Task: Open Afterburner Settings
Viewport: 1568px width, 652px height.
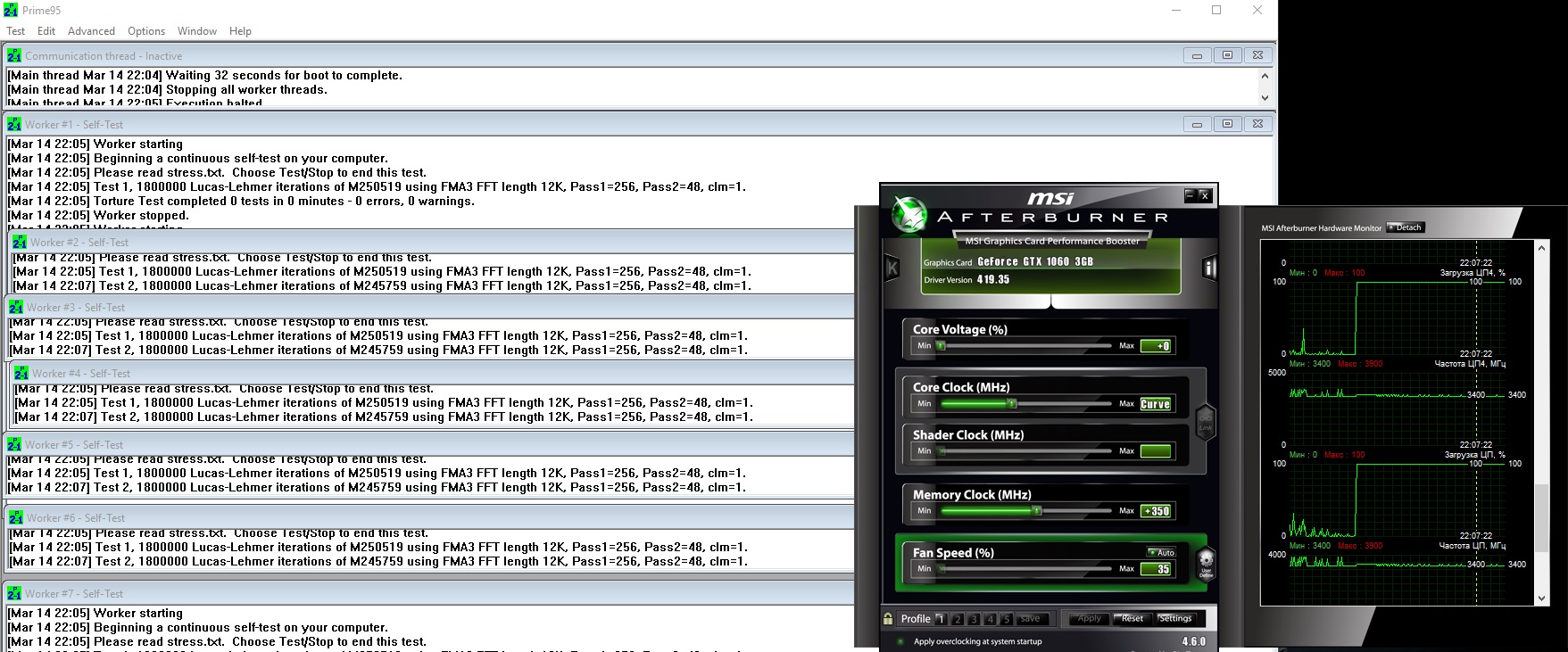Action: (x=1175, y=618)
